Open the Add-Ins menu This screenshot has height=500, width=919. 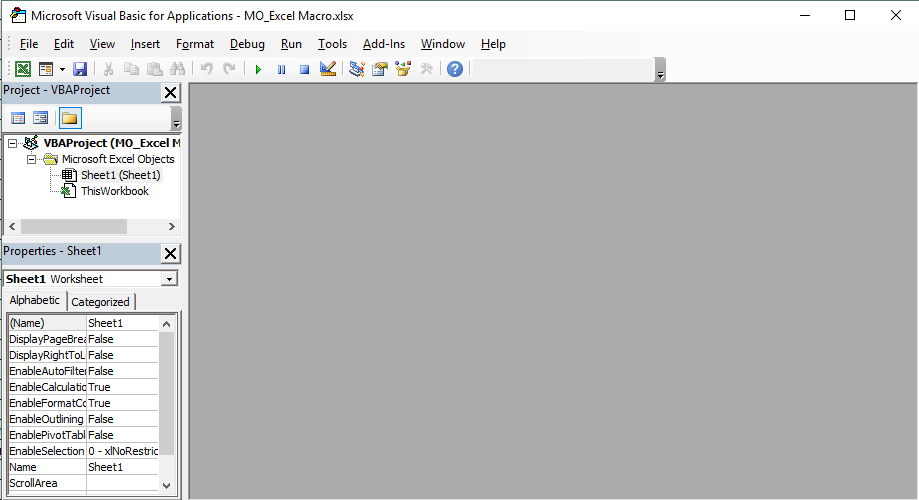384,44
